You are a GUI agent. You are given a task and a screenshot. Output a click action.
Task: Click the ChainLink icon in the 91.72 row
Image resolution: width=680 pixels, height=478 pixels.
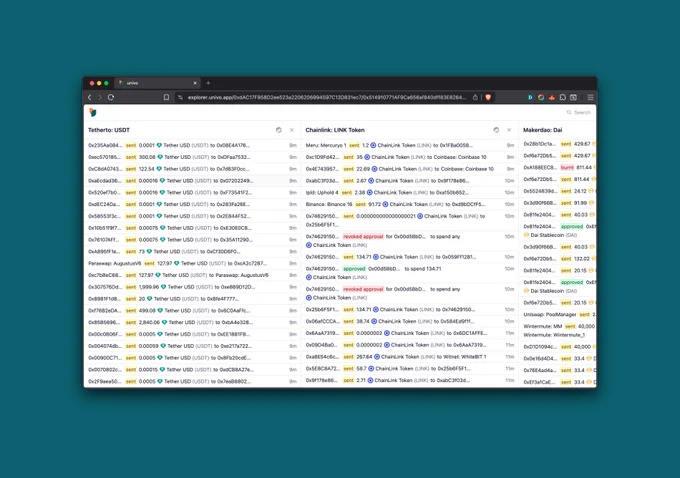point(385,204)
